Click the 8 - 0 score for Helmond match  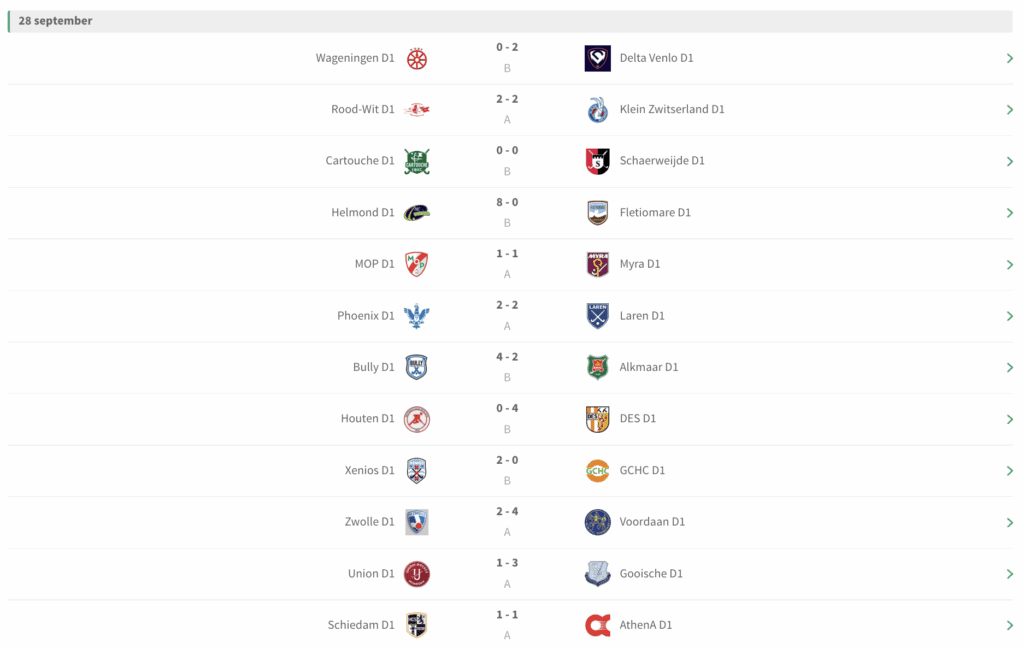[507, 202]
